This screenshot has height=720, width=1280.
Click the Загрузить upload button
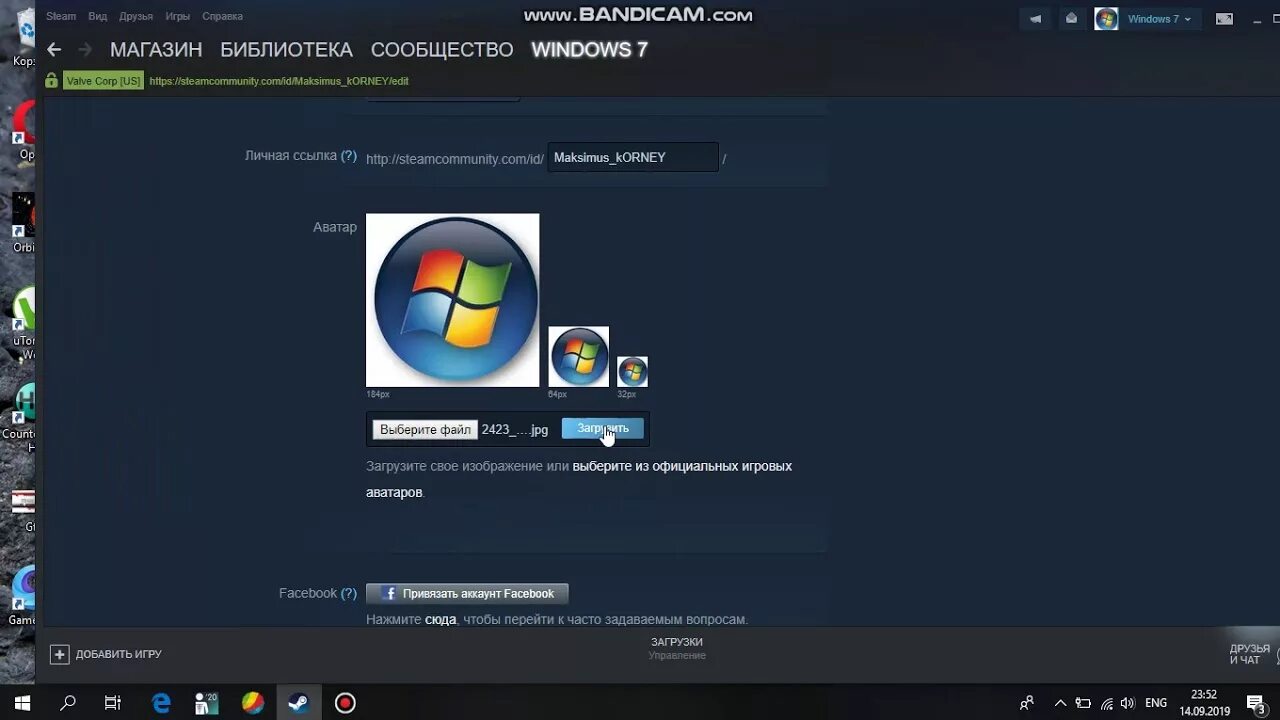pyautogui.click(x=603, y=428)
